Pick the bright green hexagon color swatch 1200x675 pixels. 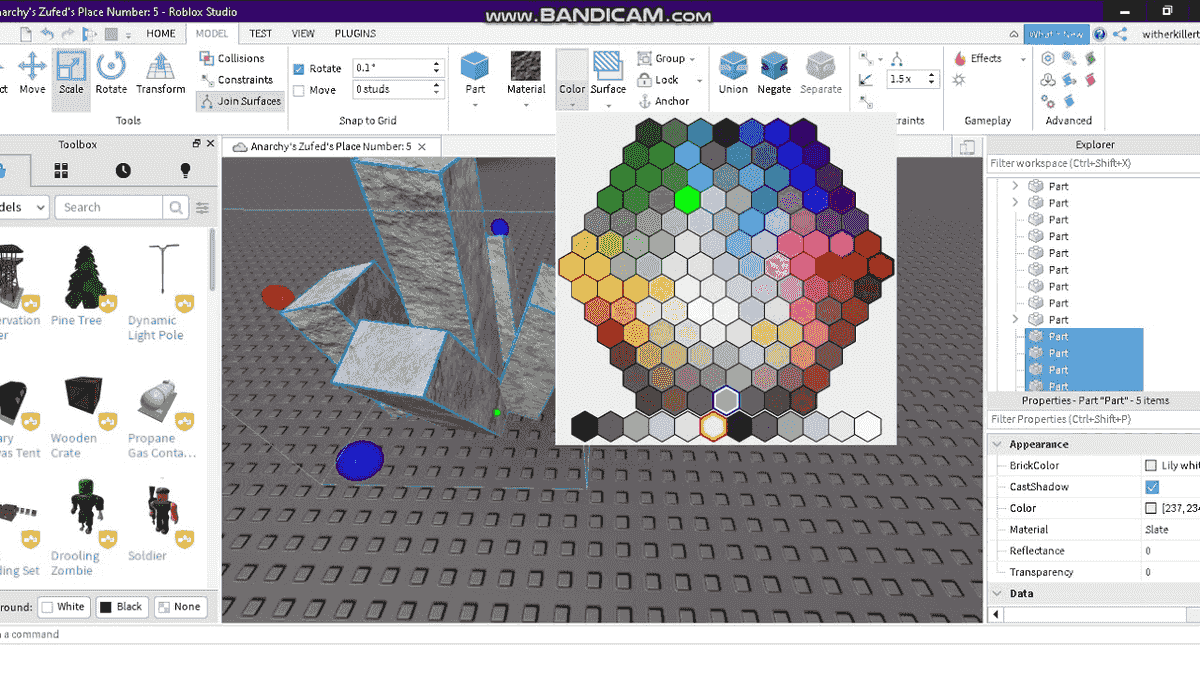tap(686, 199)
